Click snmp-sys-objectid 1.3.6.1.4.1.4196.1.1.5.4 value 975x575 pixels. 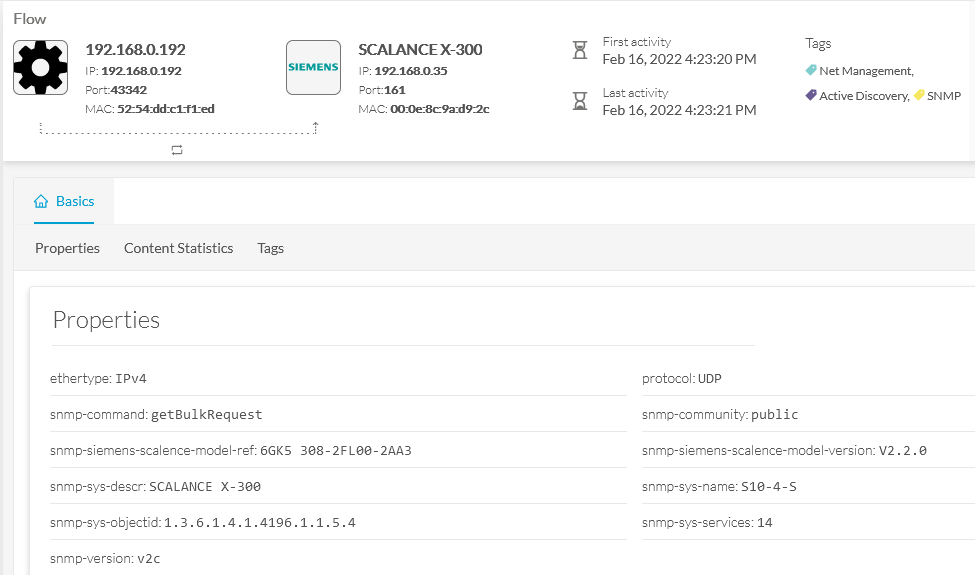click(259, 523)
